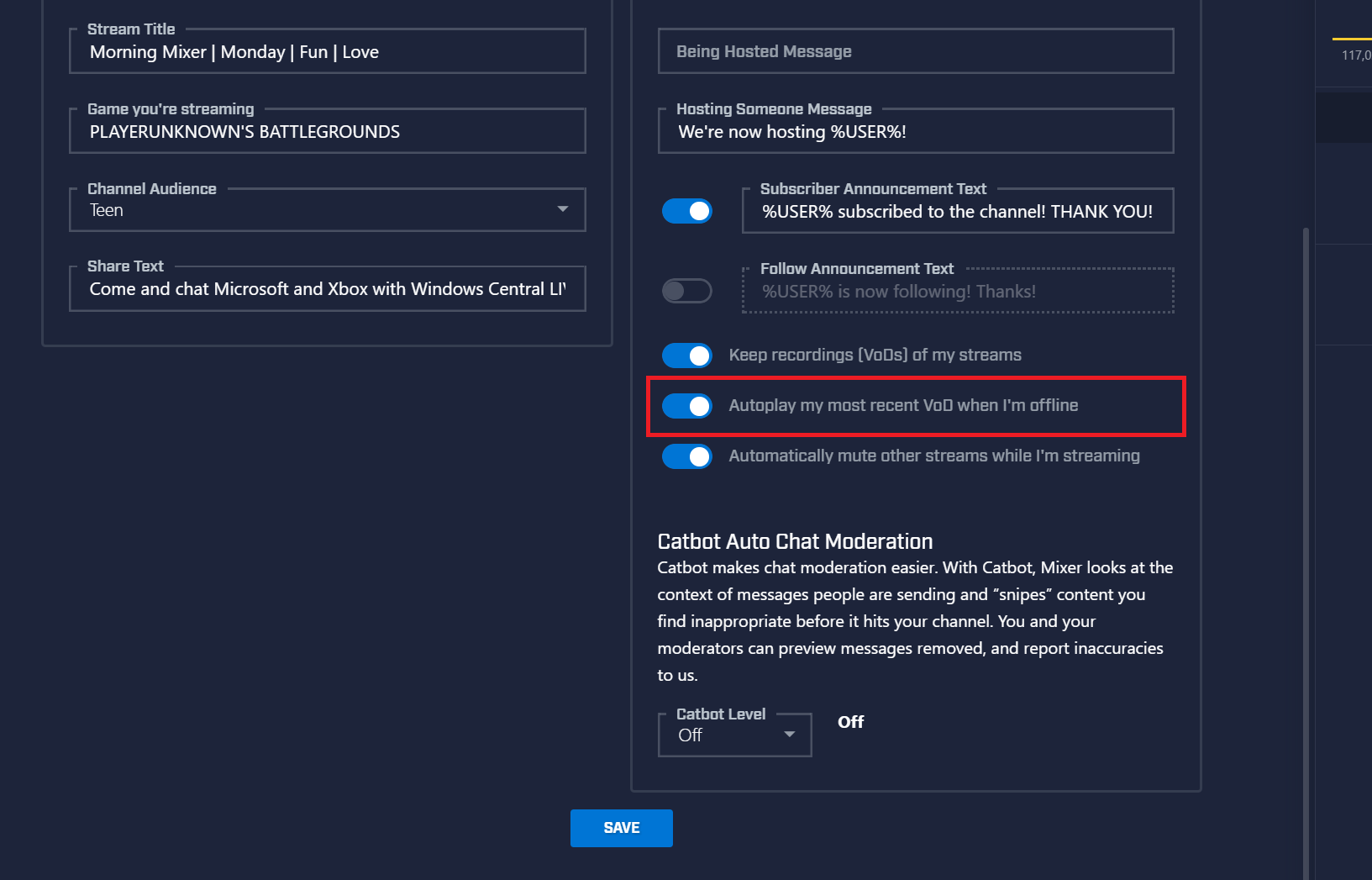Disable Autoplay my most recent VoD when offline
The width and height of the screenshot is (1372, 880).
tap(686, 406)
